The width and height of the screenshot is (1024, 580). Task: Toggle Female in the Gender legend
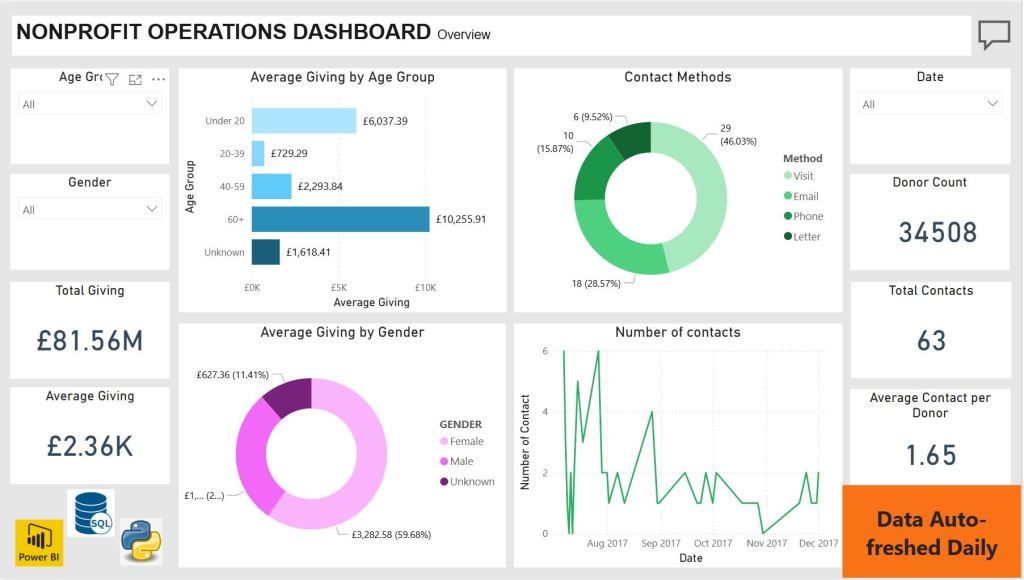[x=465, y=441]
